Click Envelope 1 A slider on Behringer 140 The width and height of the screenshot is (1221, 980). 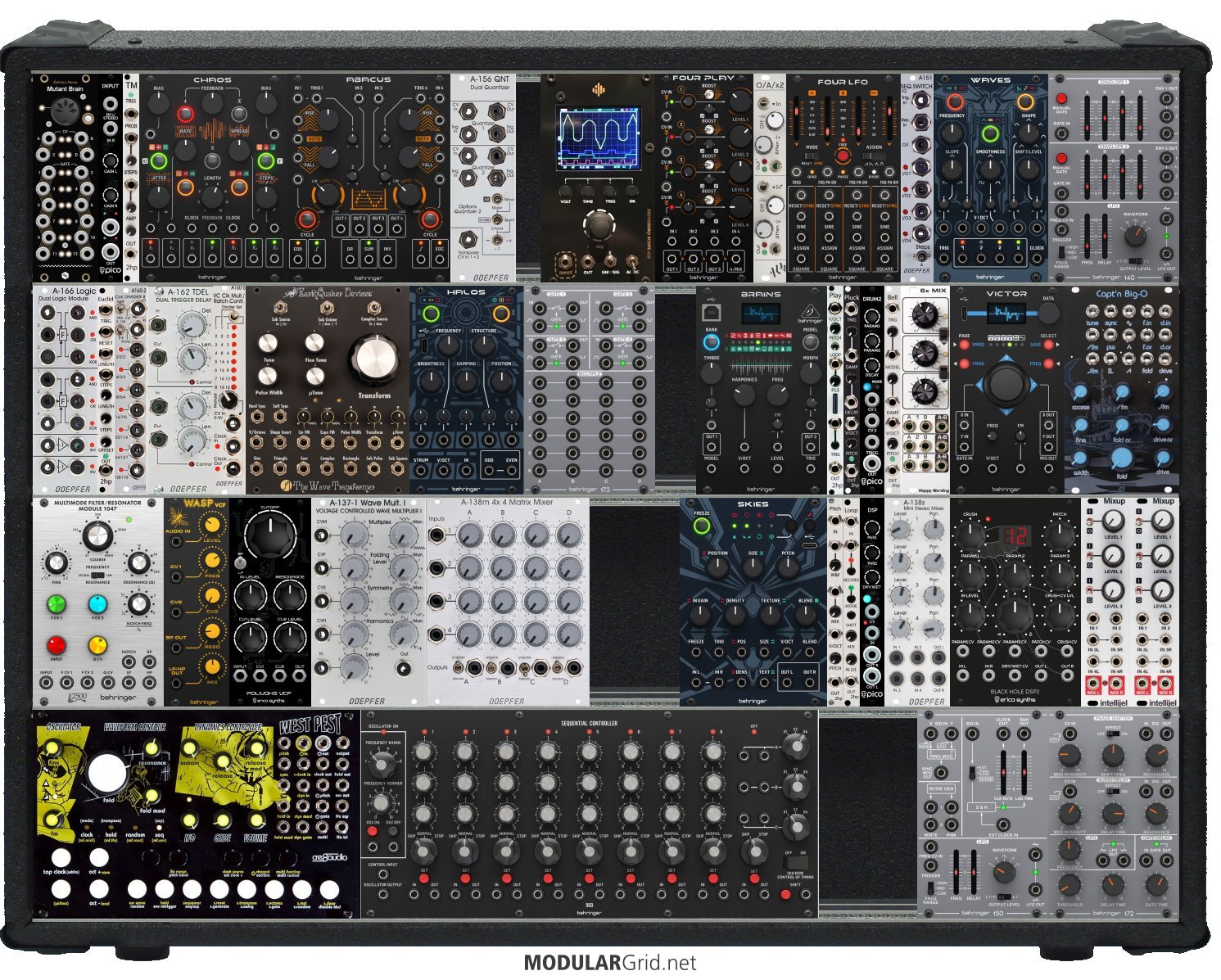click(x=1087, y=117)
